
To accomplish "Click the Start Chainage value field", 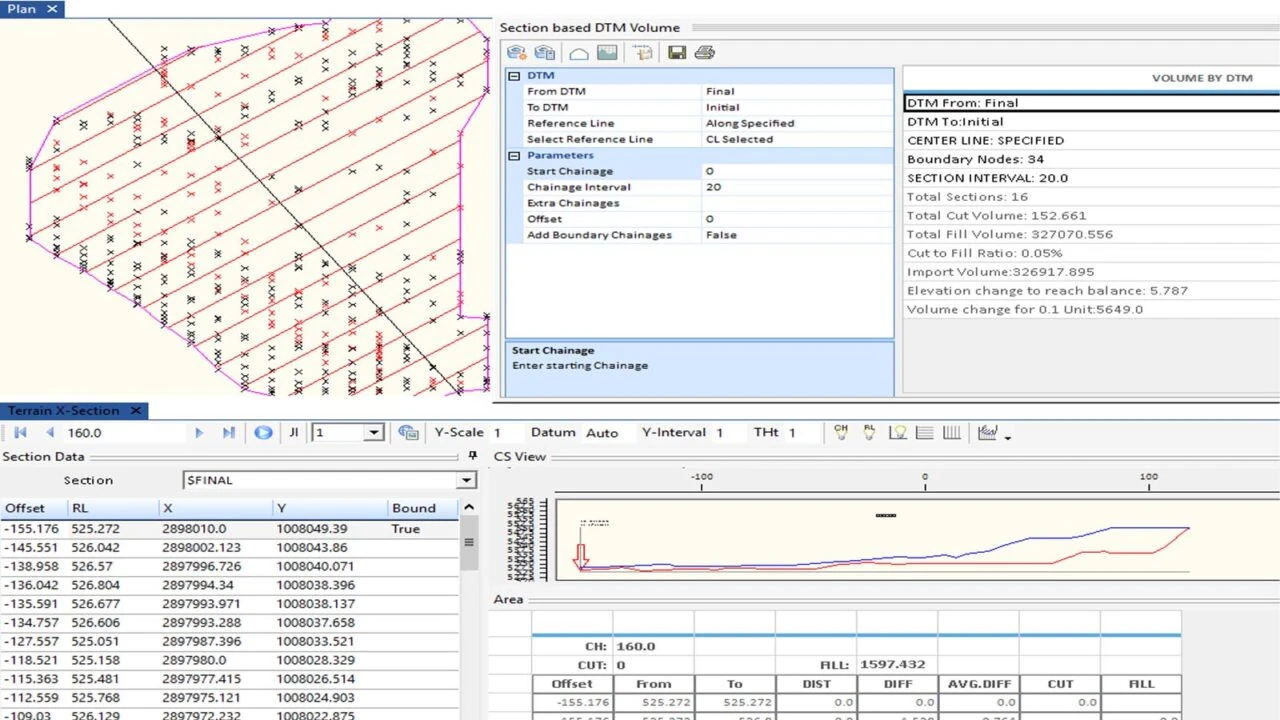I will click(x=797, y=171).
